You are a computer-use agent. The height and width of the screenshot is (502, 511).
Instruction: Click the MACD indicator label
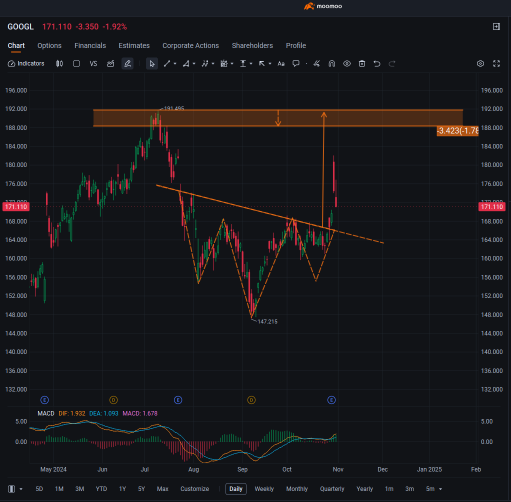(x=46, y=414)
